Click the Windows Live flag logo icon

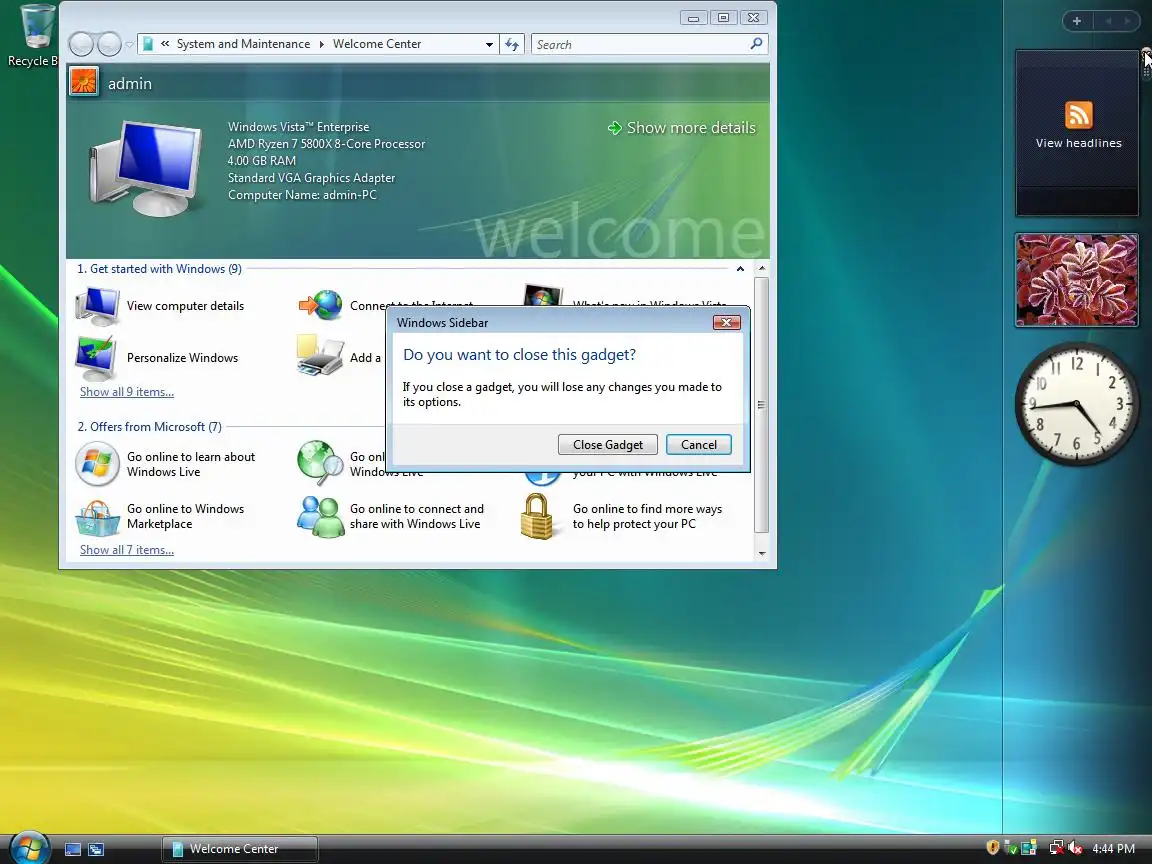point(97,464)
